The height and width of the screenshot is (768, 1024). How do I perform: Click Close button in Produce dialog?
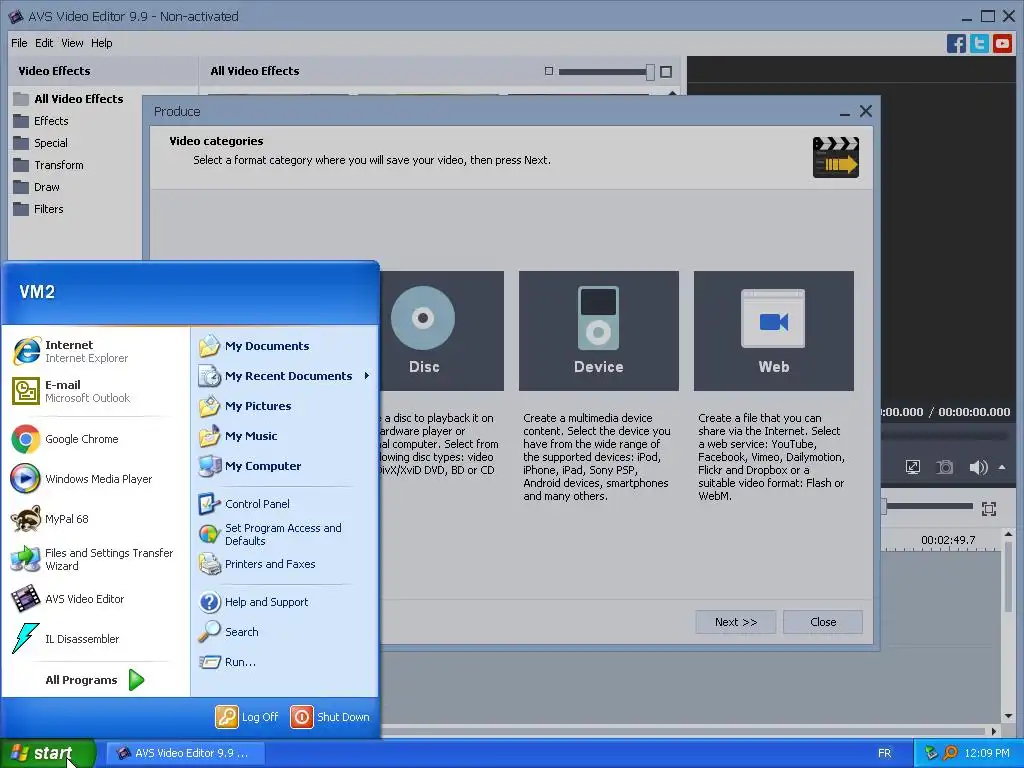point(823,622)
